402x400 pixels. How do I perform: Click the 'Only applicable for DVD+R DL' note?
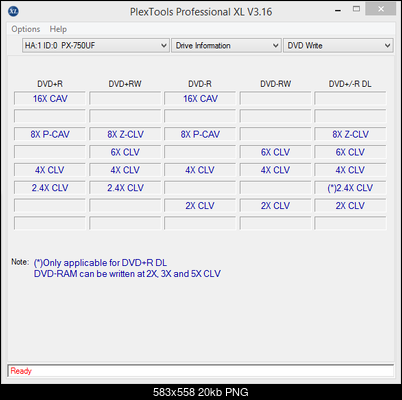100,263
